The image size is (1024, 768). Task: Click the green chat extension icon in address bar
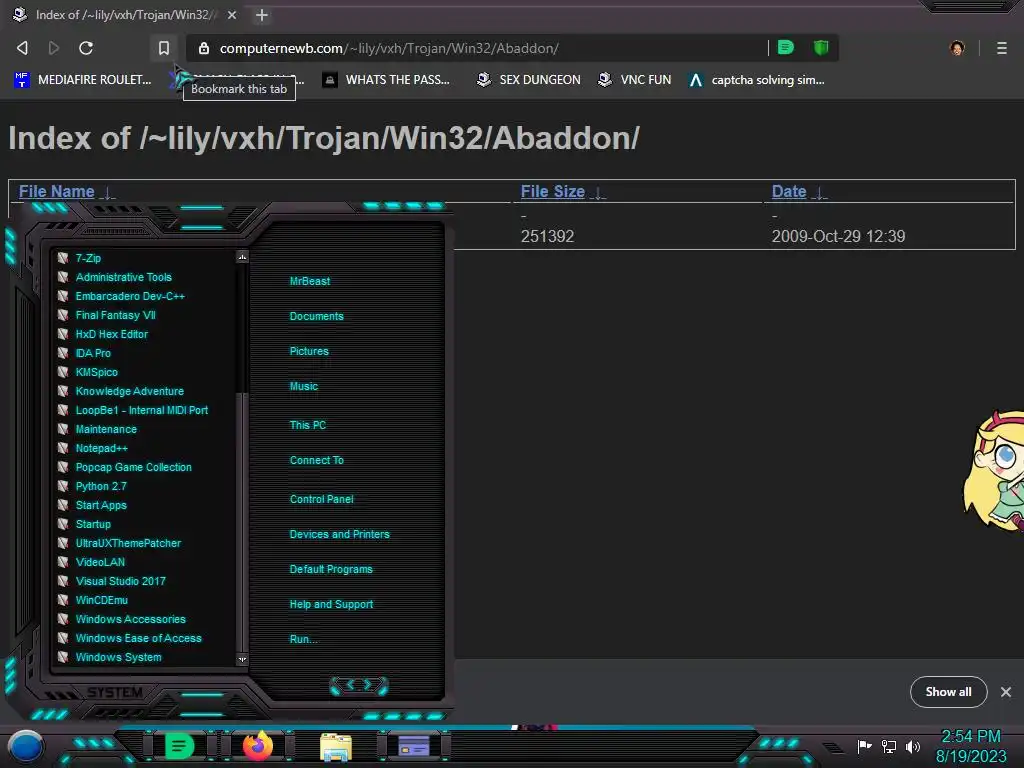(786, 48)
